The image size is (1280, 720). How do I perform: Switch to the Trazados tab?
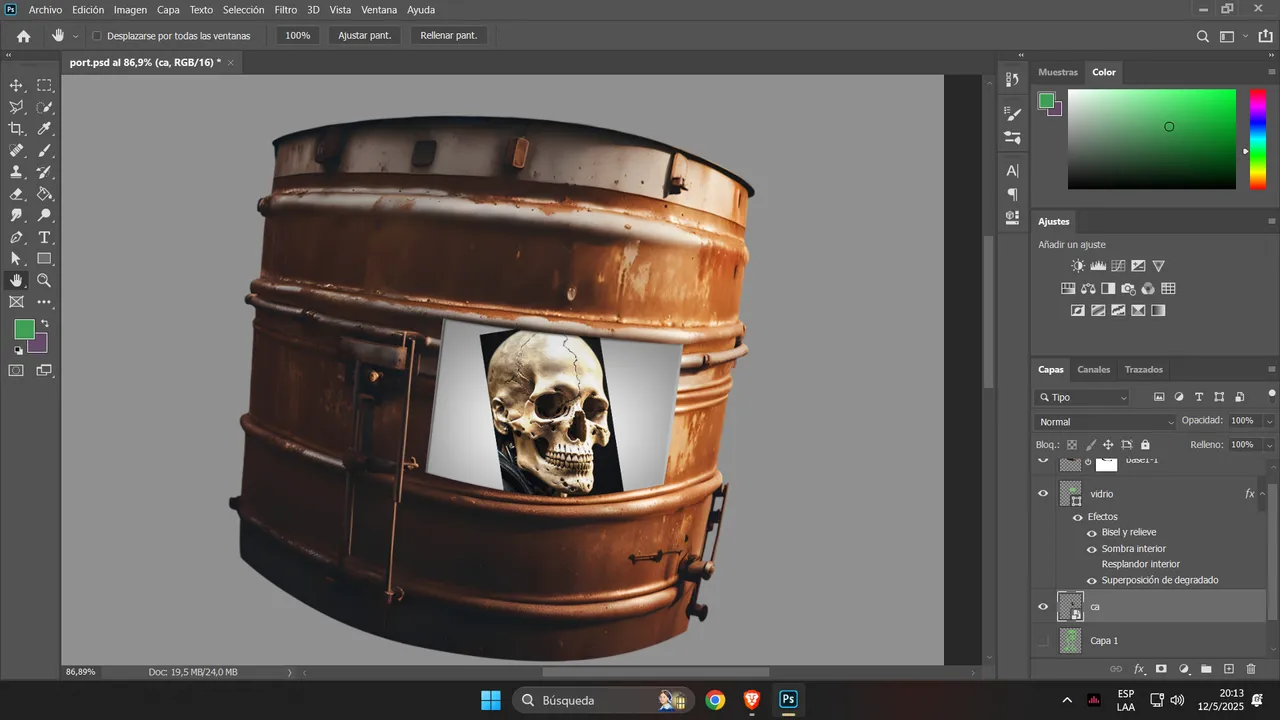tap(1143, 370)
